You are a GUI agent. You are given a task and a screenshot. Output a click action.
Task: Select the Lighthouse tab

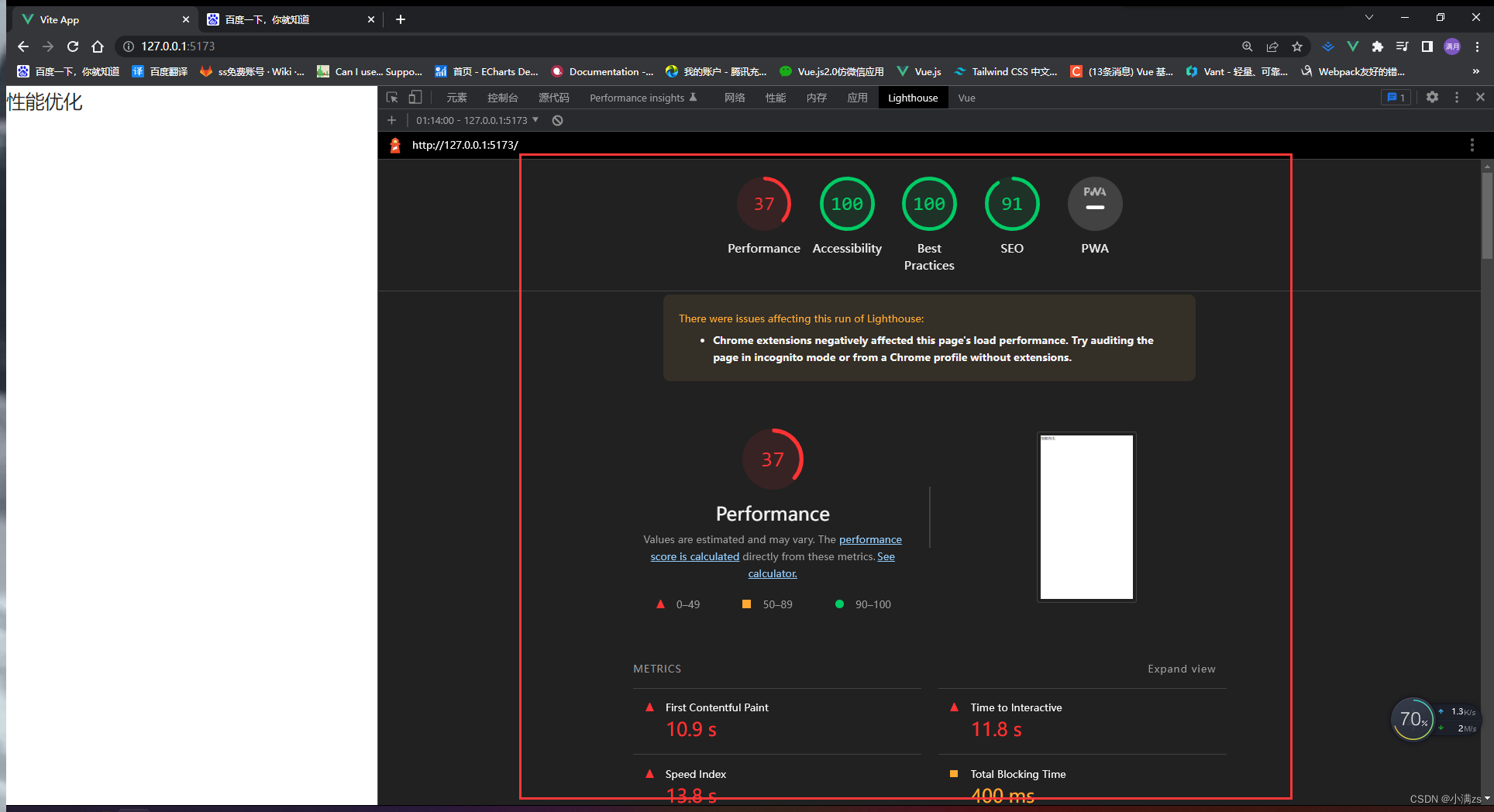tap(913, 98)
